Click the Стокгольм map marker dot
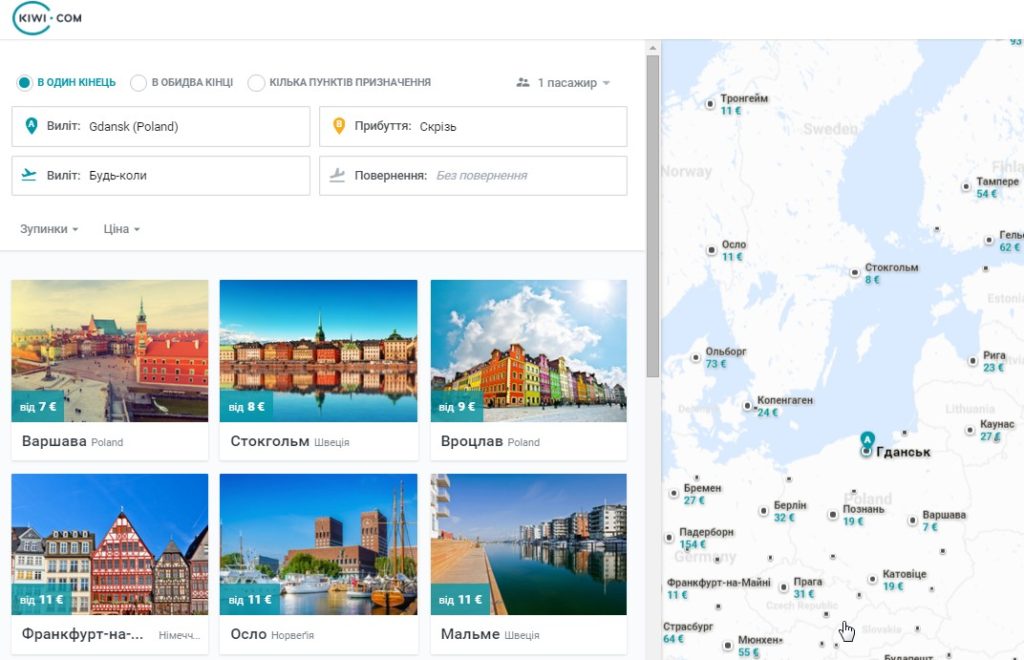 pos(855,273)
